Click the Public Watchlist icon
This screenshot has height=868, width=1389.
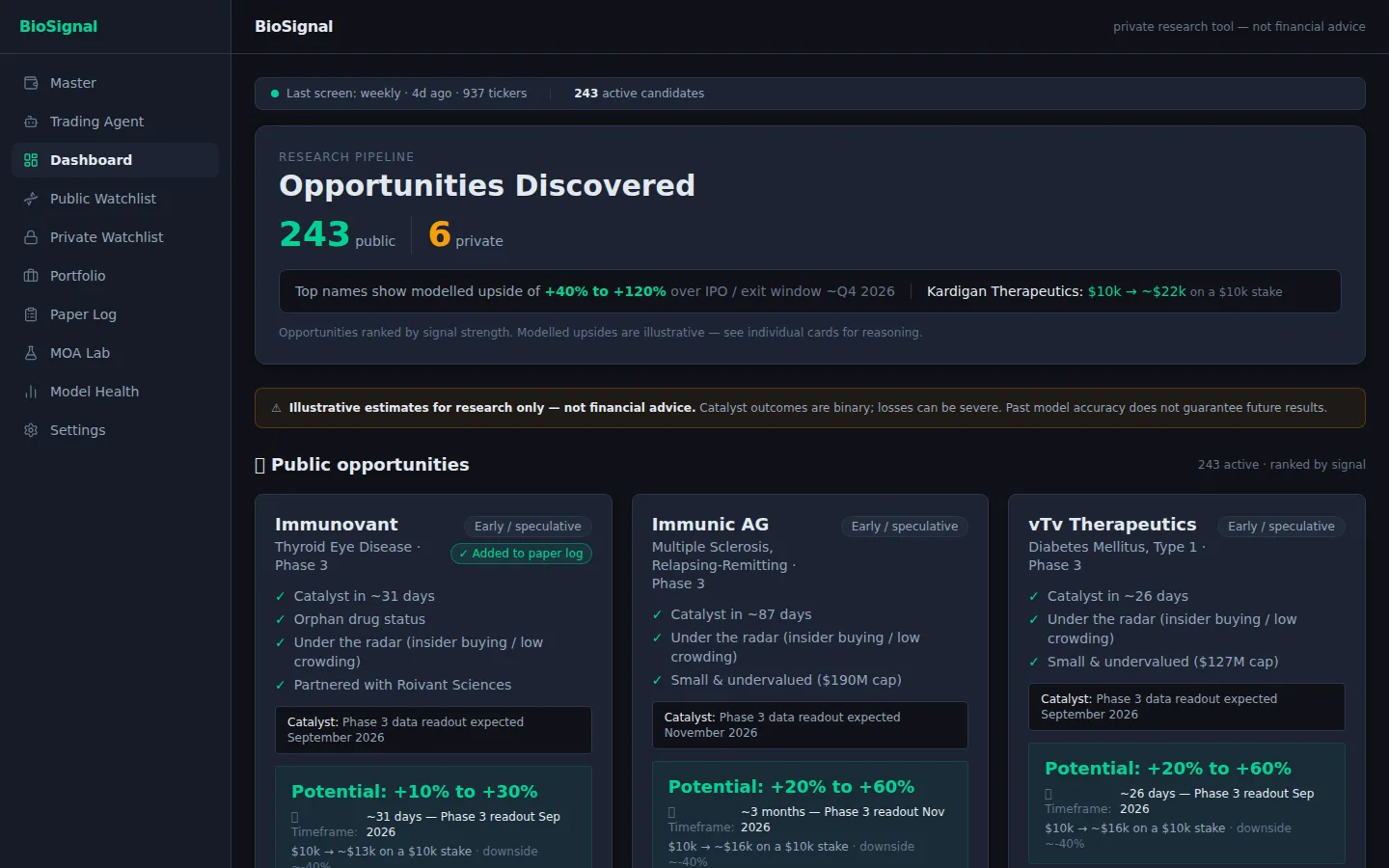point(31,199)
